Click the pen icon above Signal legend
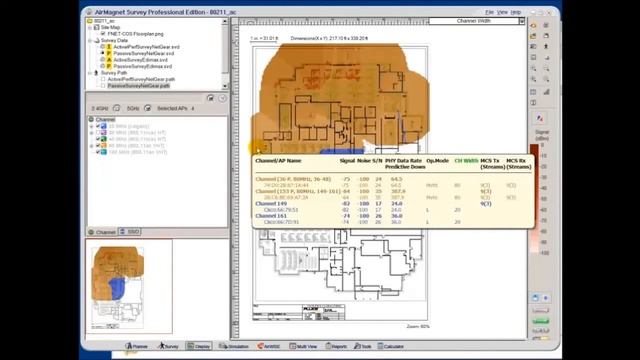The width and height of the screenshot is (640, 360). coord(540,118)
